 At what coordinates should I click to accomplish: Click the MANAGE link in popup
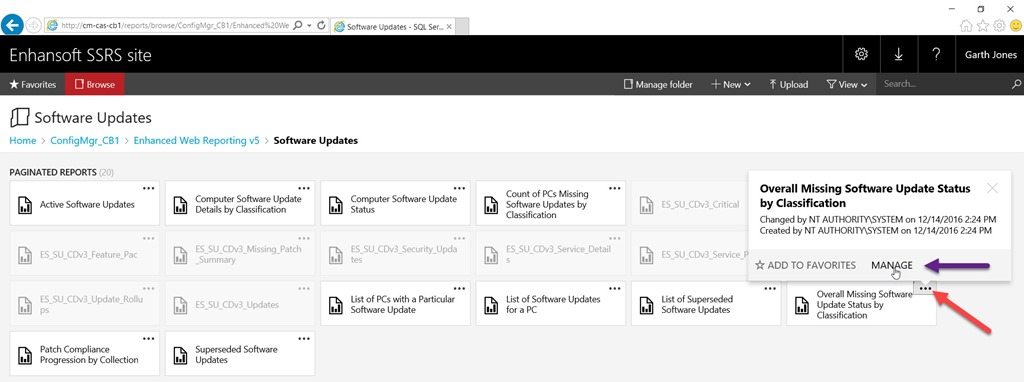891,265
